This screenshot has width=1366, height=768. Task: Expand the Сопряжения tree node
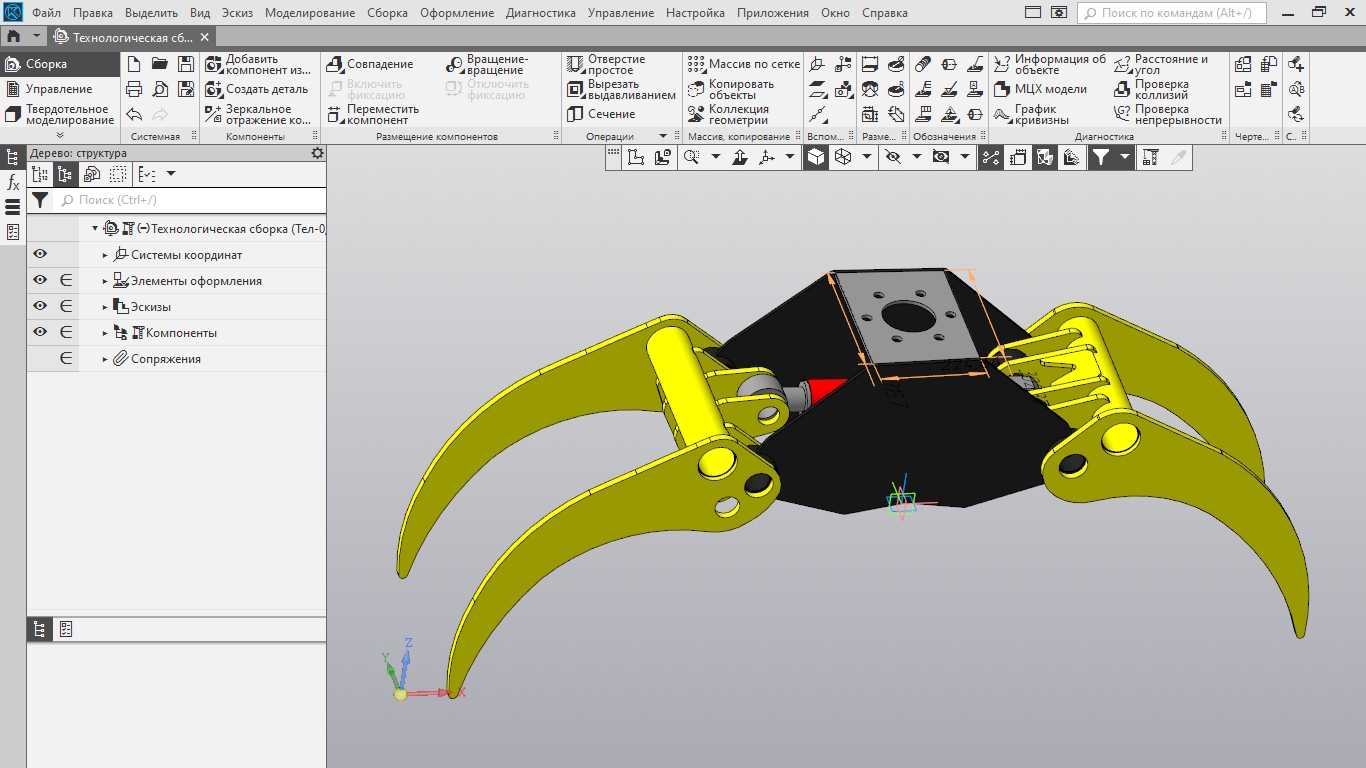[105, 359]
